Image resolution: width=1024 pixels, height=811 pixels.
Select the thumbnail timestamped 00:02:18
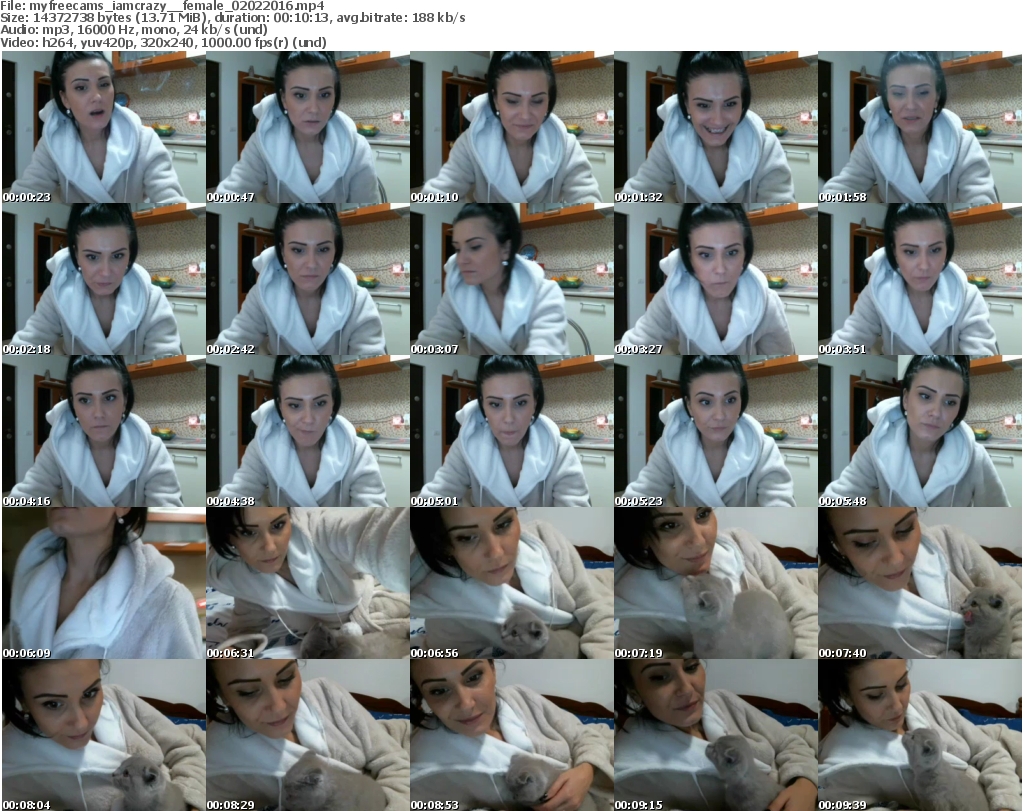click(x=104, y=279)
